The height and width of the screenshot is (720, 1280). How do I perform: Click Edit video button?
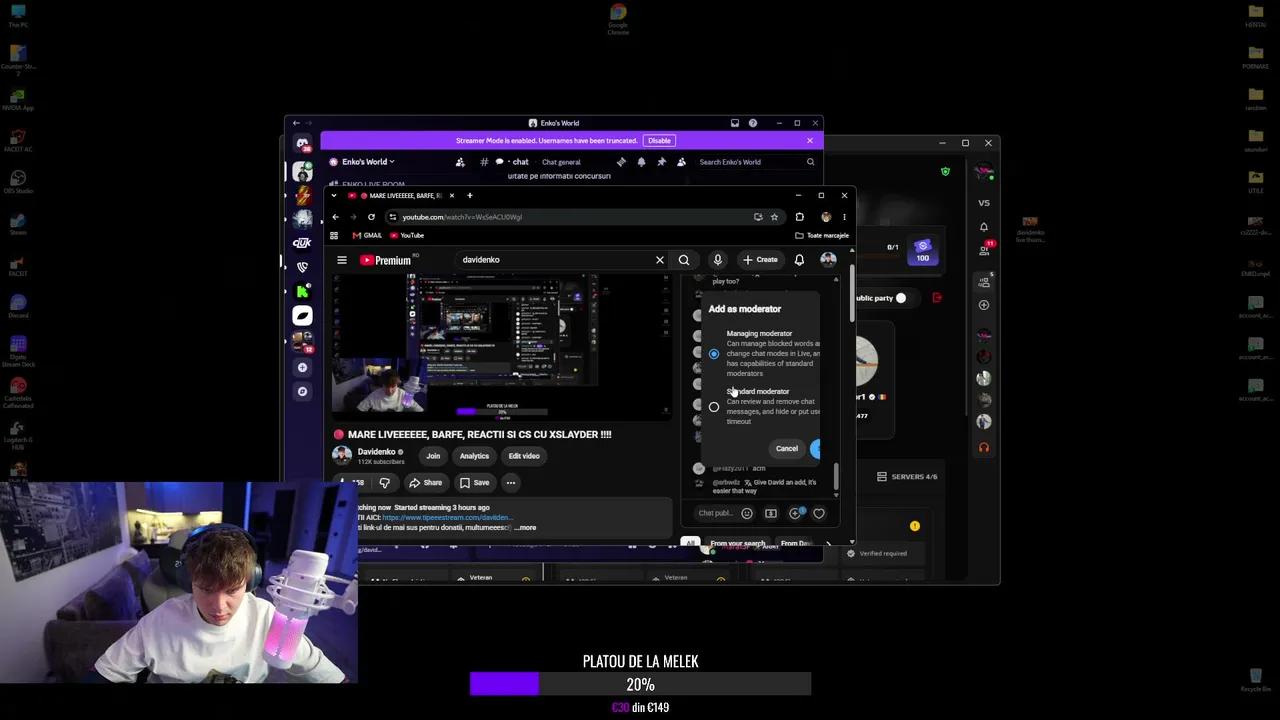click(524, 456)
